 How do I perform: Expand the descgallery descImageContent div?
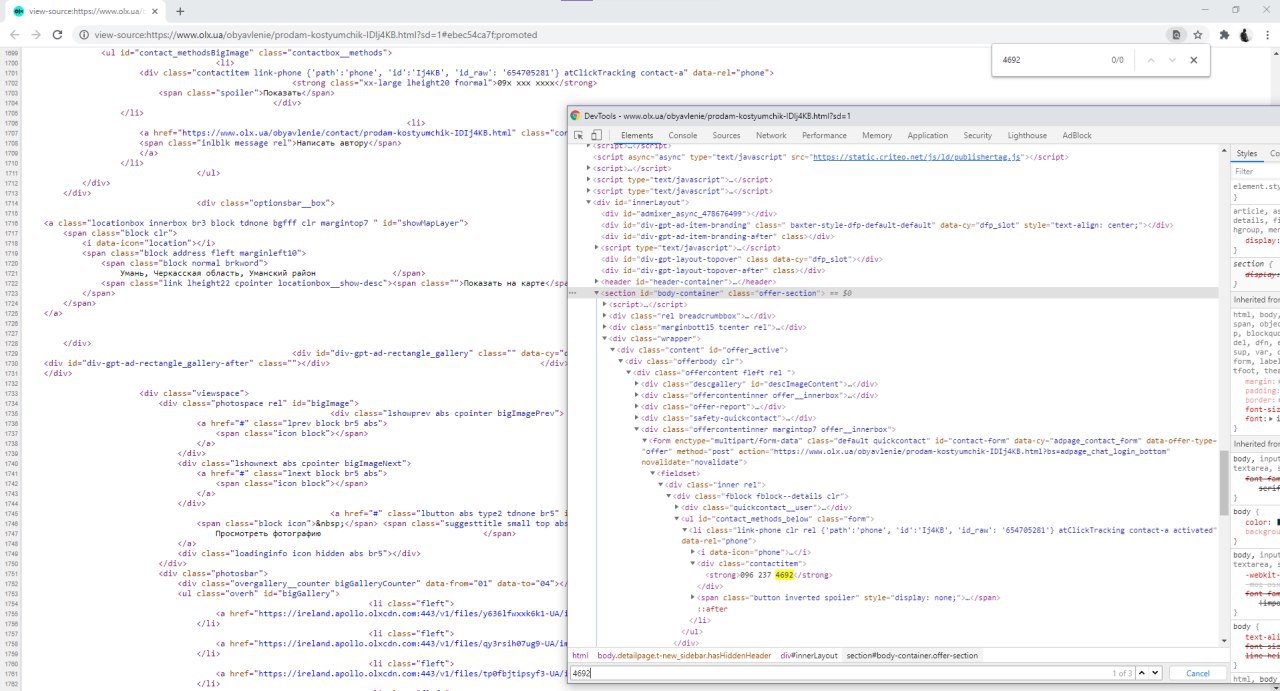637,383
